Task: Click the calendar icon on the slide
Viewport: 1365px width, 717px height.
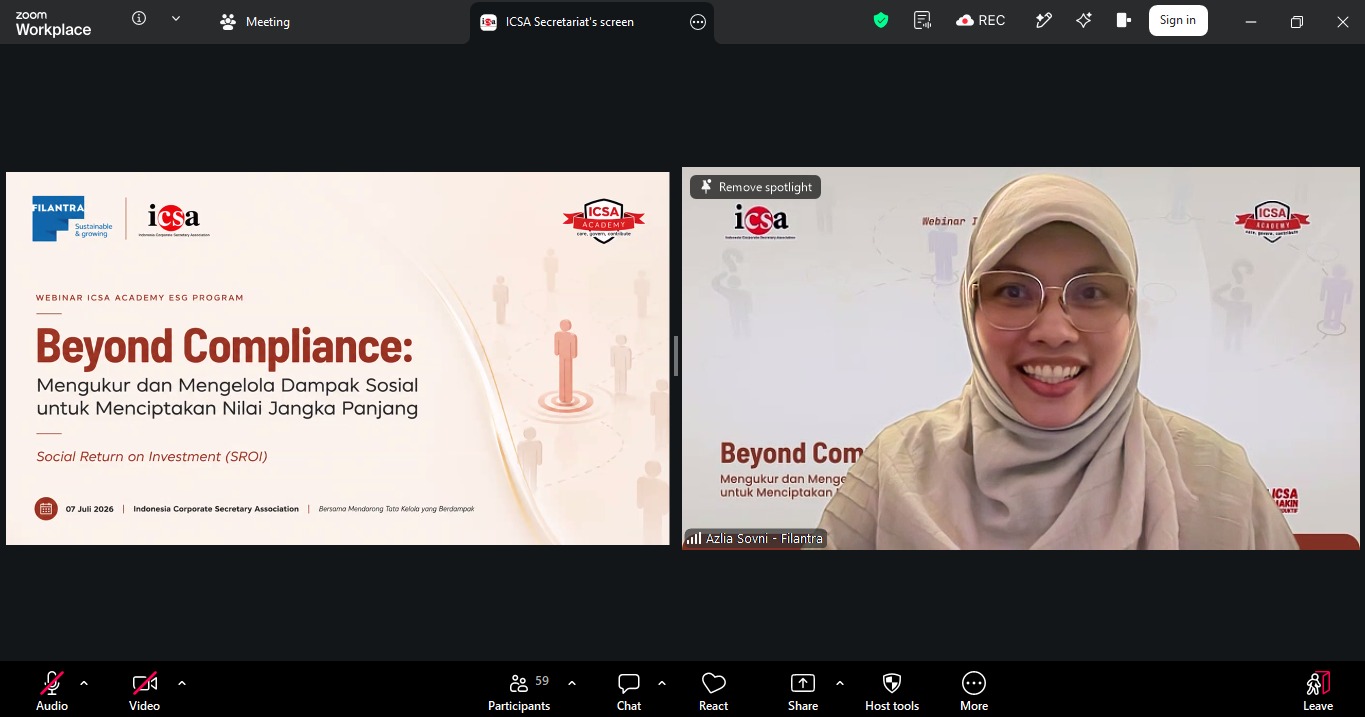Action: pos(46,509)
